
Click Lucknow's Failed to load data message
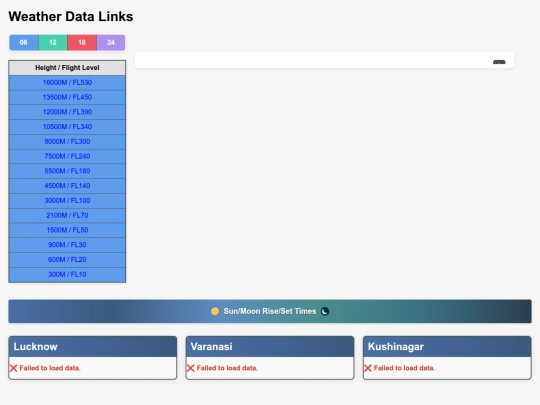[50, 368]
